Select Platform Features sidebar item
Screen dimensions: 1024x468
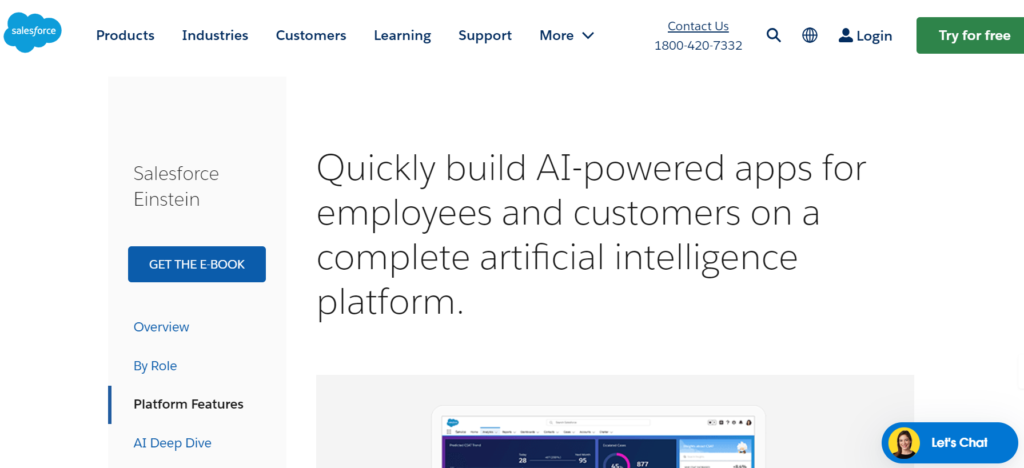[188, 404]
